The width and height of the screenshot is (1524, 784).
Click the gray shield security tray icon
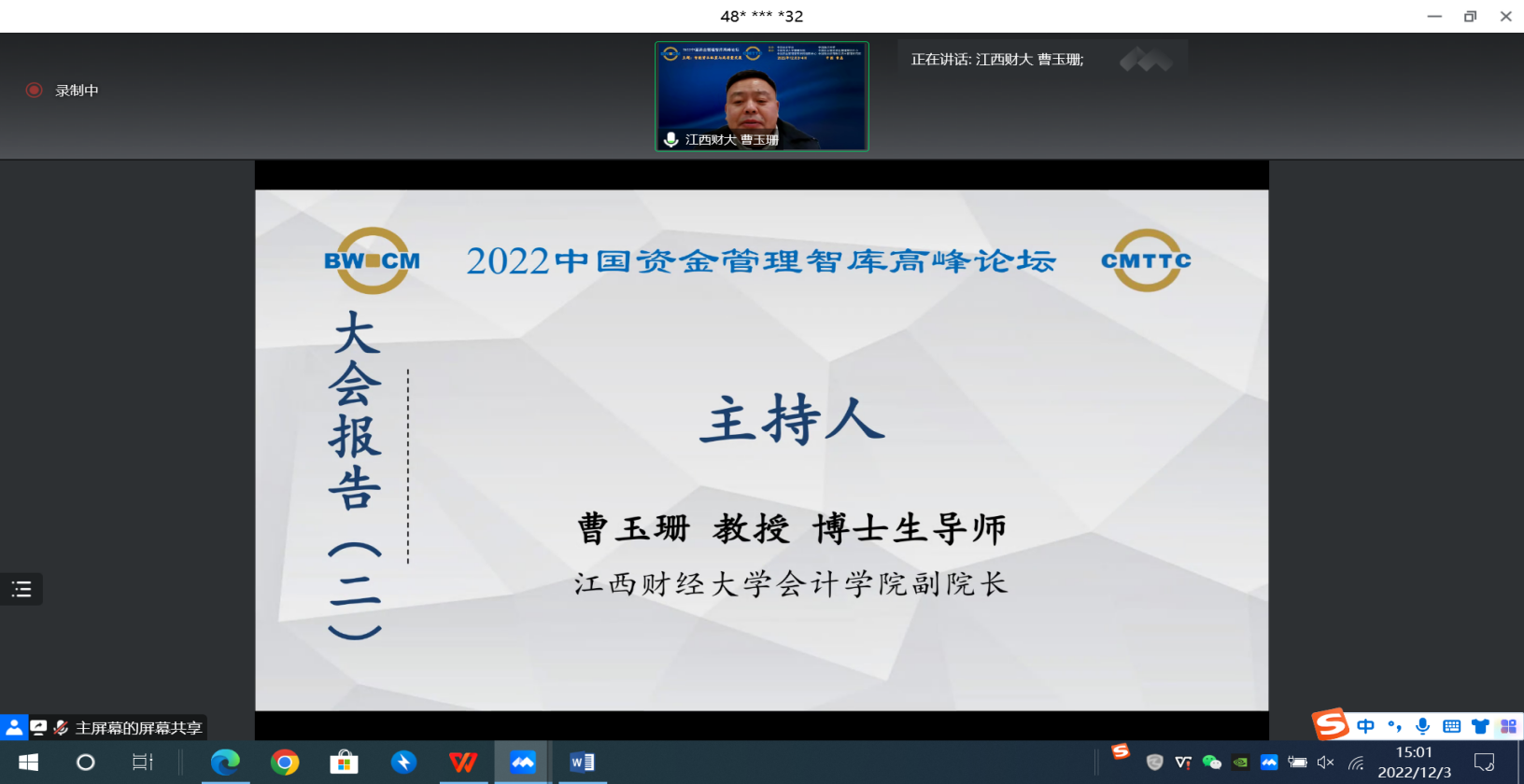click(x=1155, y=763)
